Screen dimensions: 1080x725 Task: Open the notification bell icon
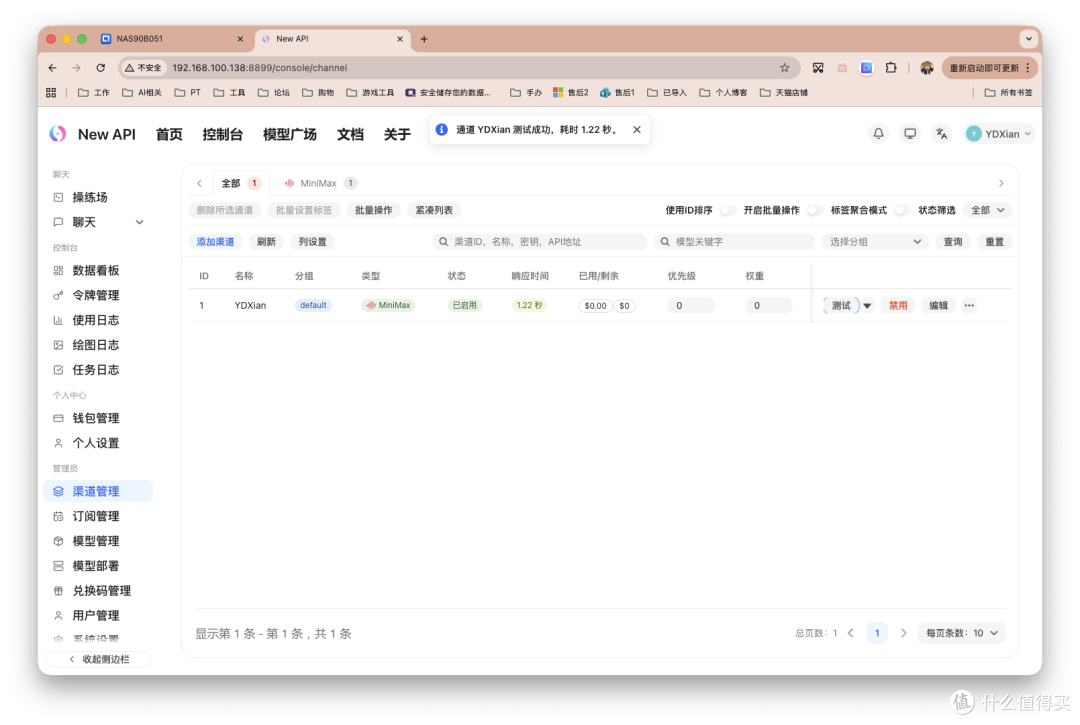pos(878,134)
